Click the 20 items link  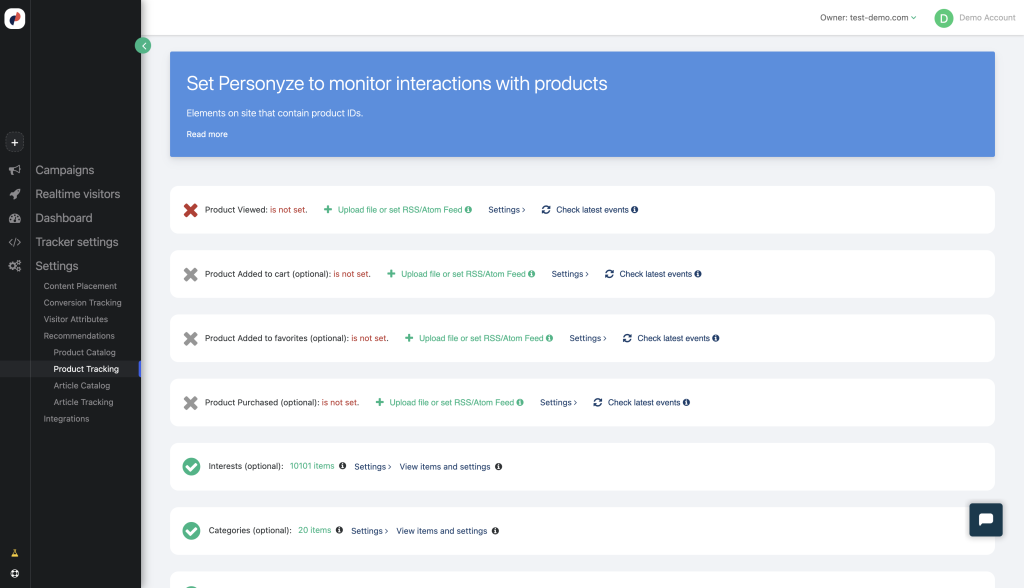[x=315, y=530]
